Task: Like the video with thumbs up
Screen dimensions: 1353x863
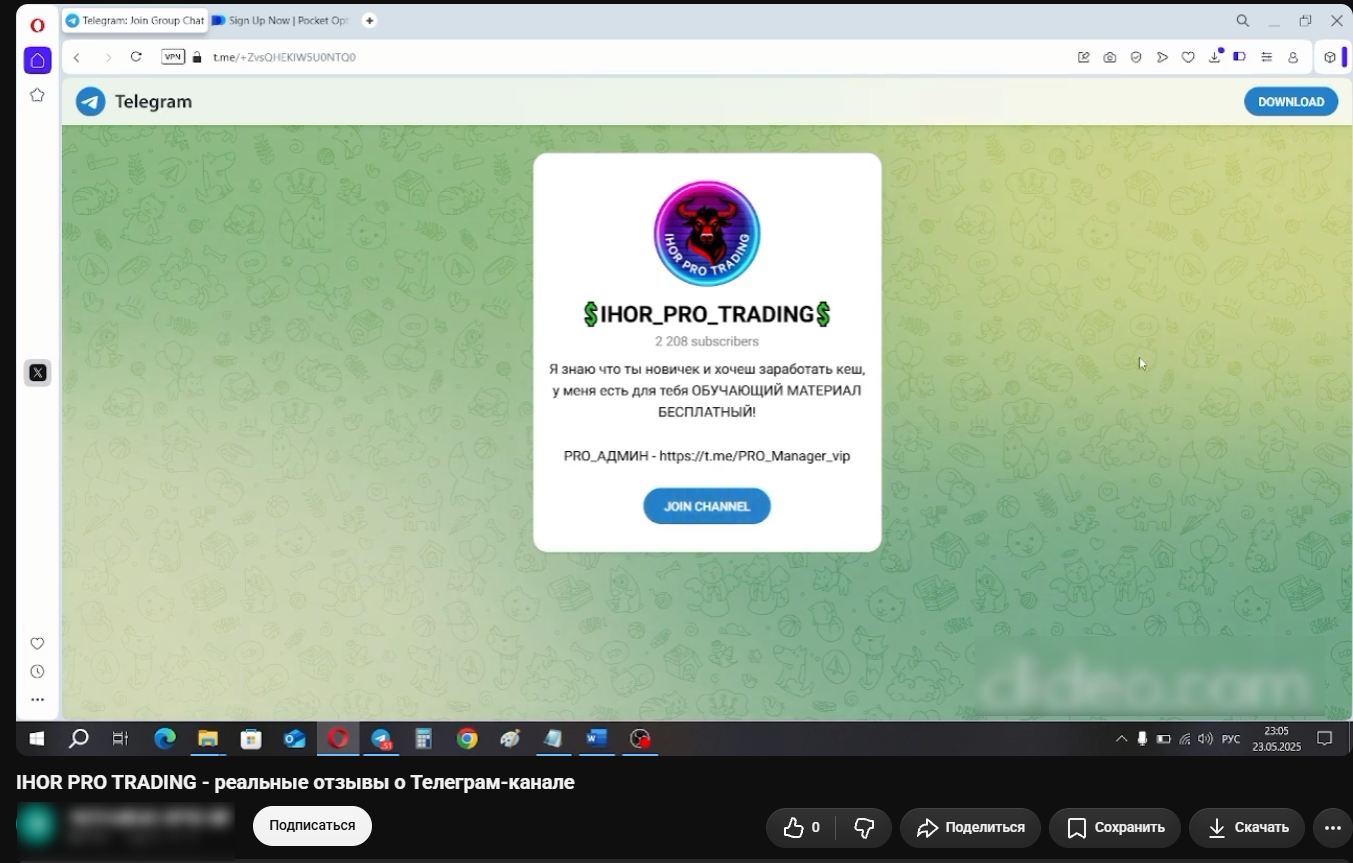Action: click(802, 828)
